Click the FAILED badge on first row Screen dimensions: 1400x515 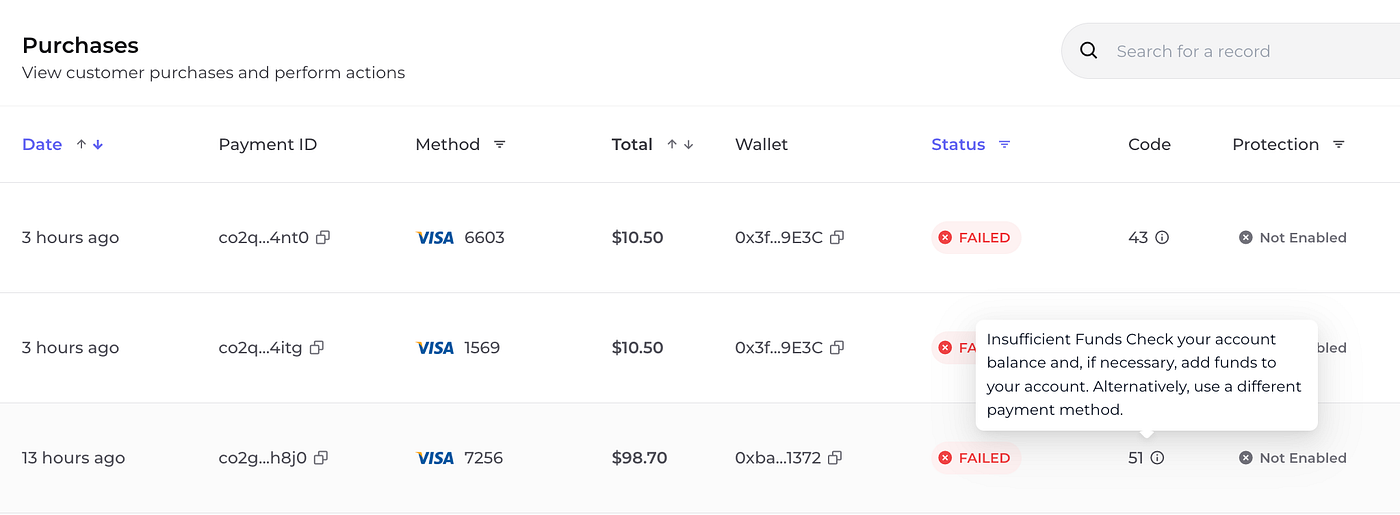pyautogui.click(x=976, y=238)
